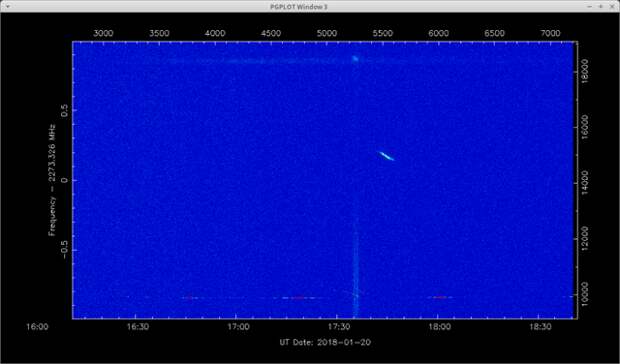Click the 16:00 time axis label
Viewport: 620px width, 364px height.
pyautogui.click(x=37, y=327)
